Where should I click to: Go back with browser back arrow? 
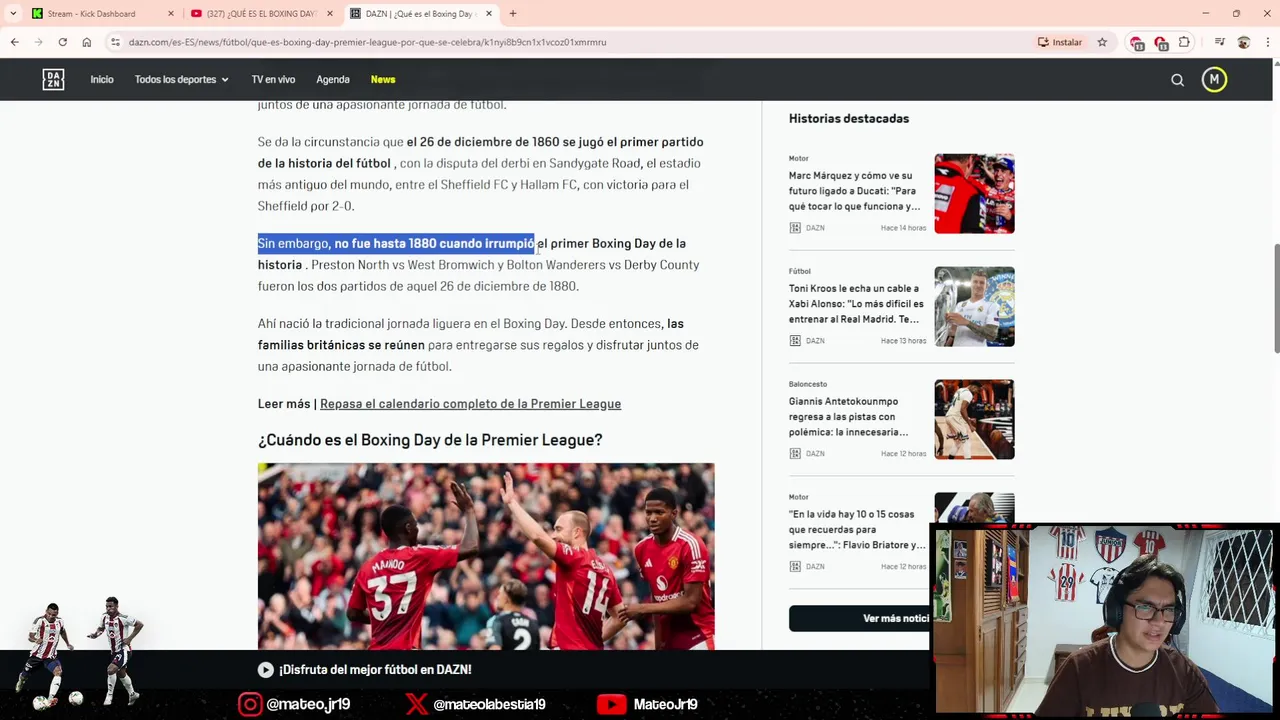14,42
